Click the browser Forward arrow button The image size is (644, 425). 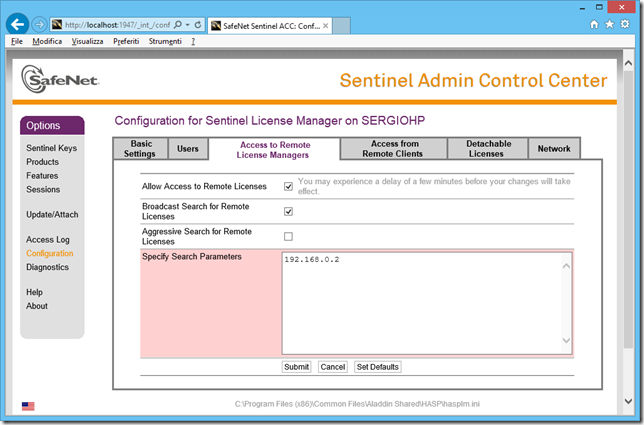pyautogui.click(x=39, y=25)
